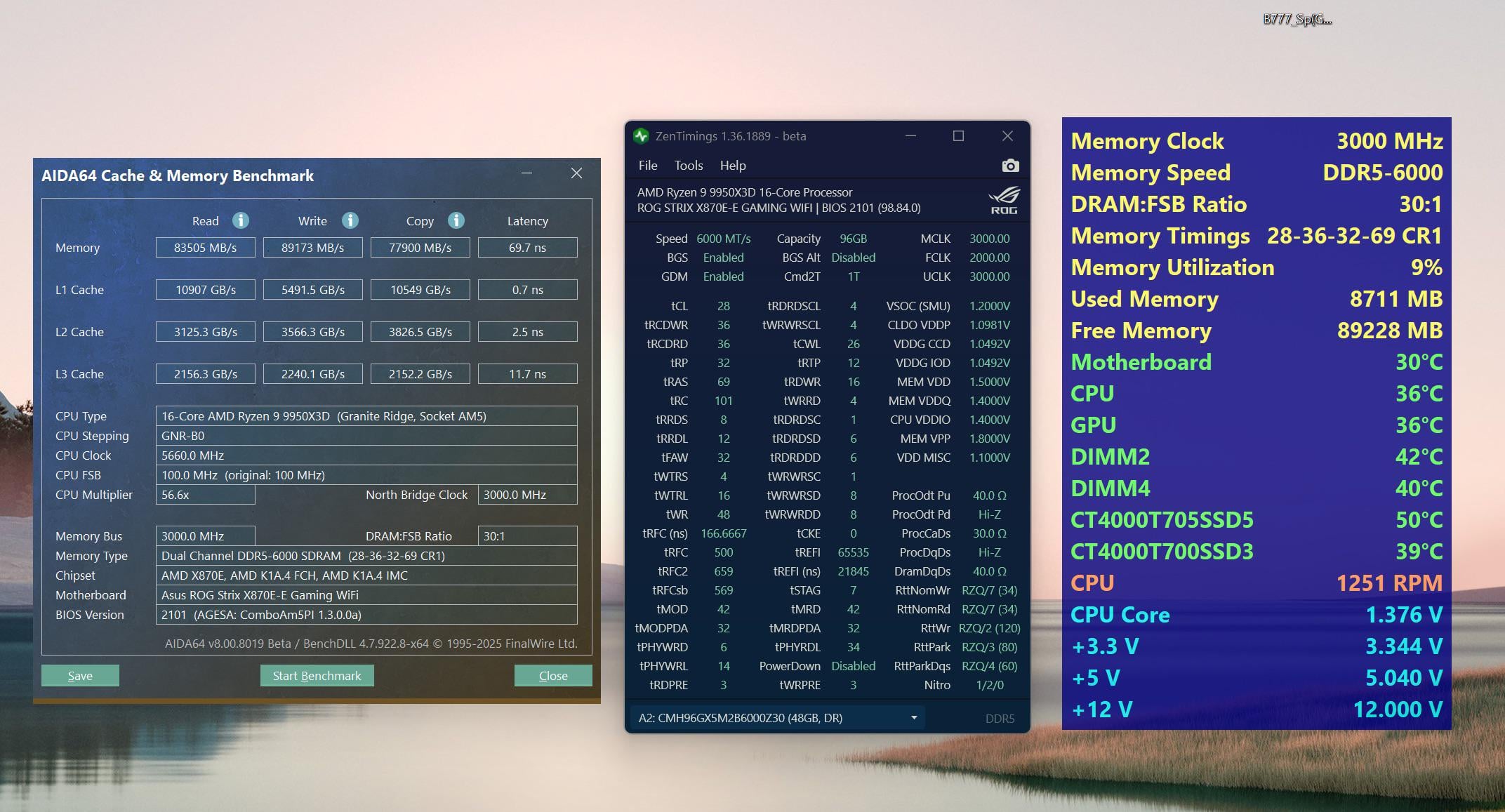Click the ZenTimings app icon in the title bar

coord(641,136)
